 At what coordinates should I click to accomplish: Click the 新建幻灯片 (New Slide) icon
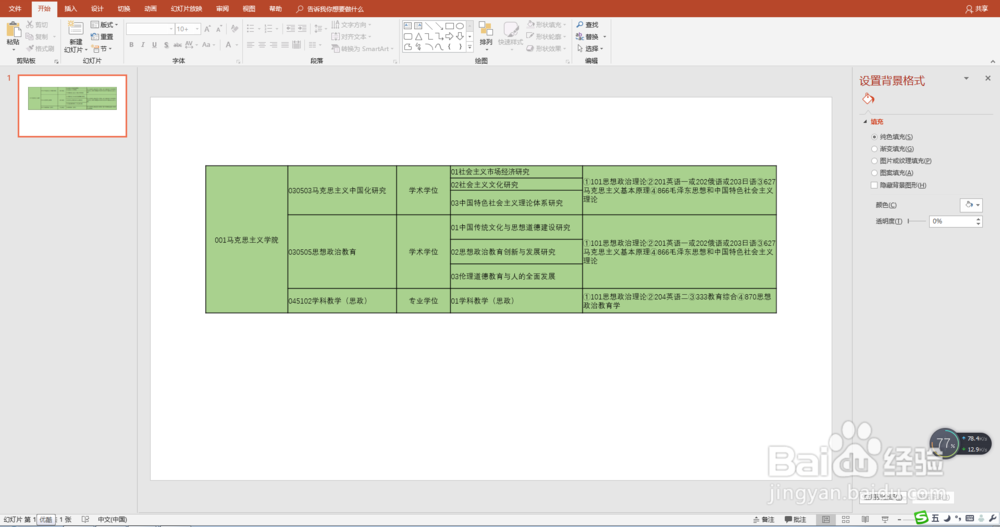tap(75, 29)
